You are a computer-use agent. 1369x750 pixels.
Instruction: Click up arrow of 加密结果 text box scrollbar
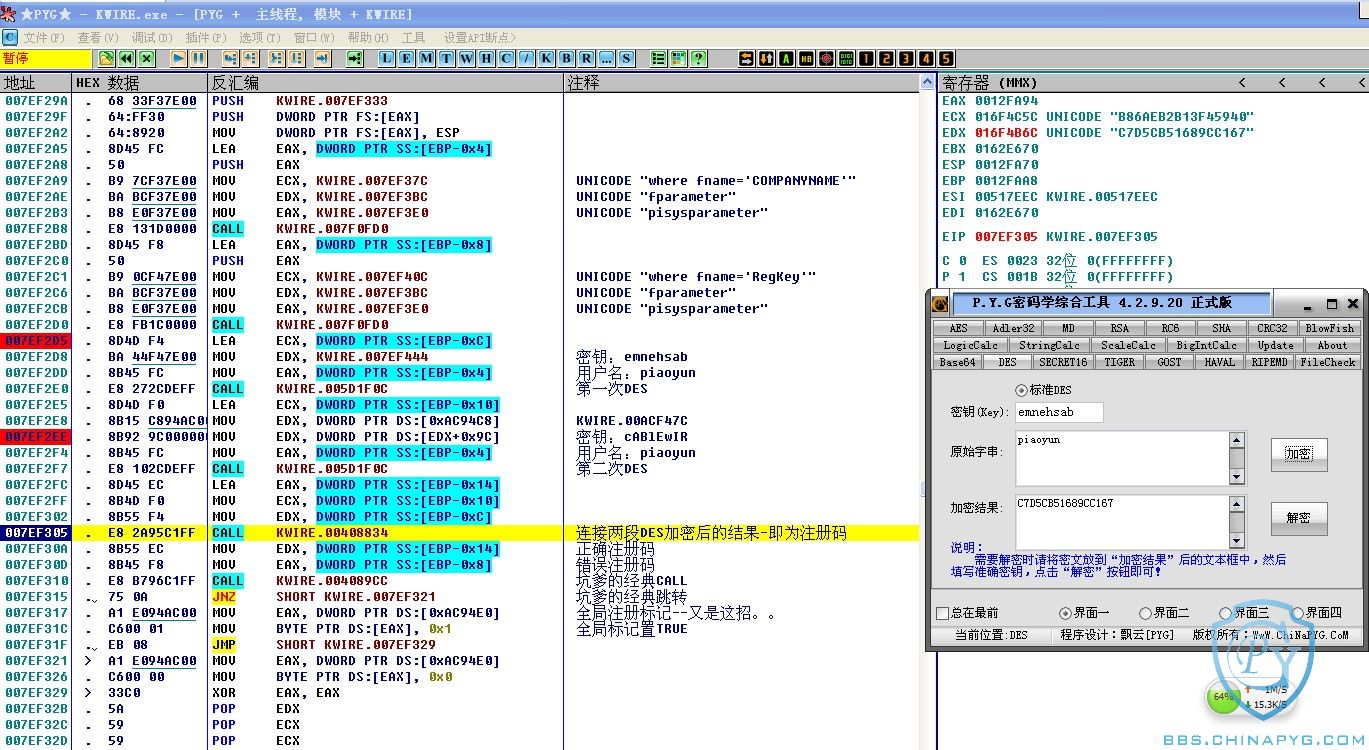coord(1236,504)
